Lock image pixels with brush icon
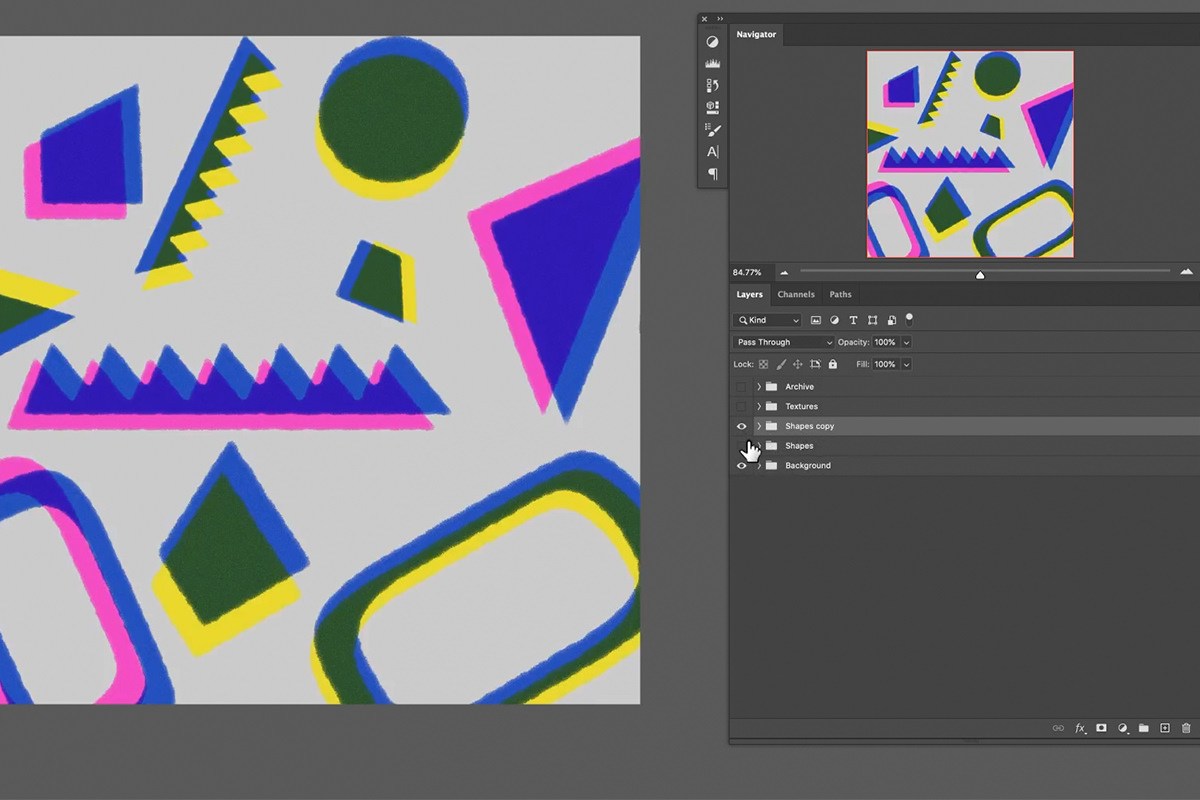1200x800 pixels. [x=781, y=365]
